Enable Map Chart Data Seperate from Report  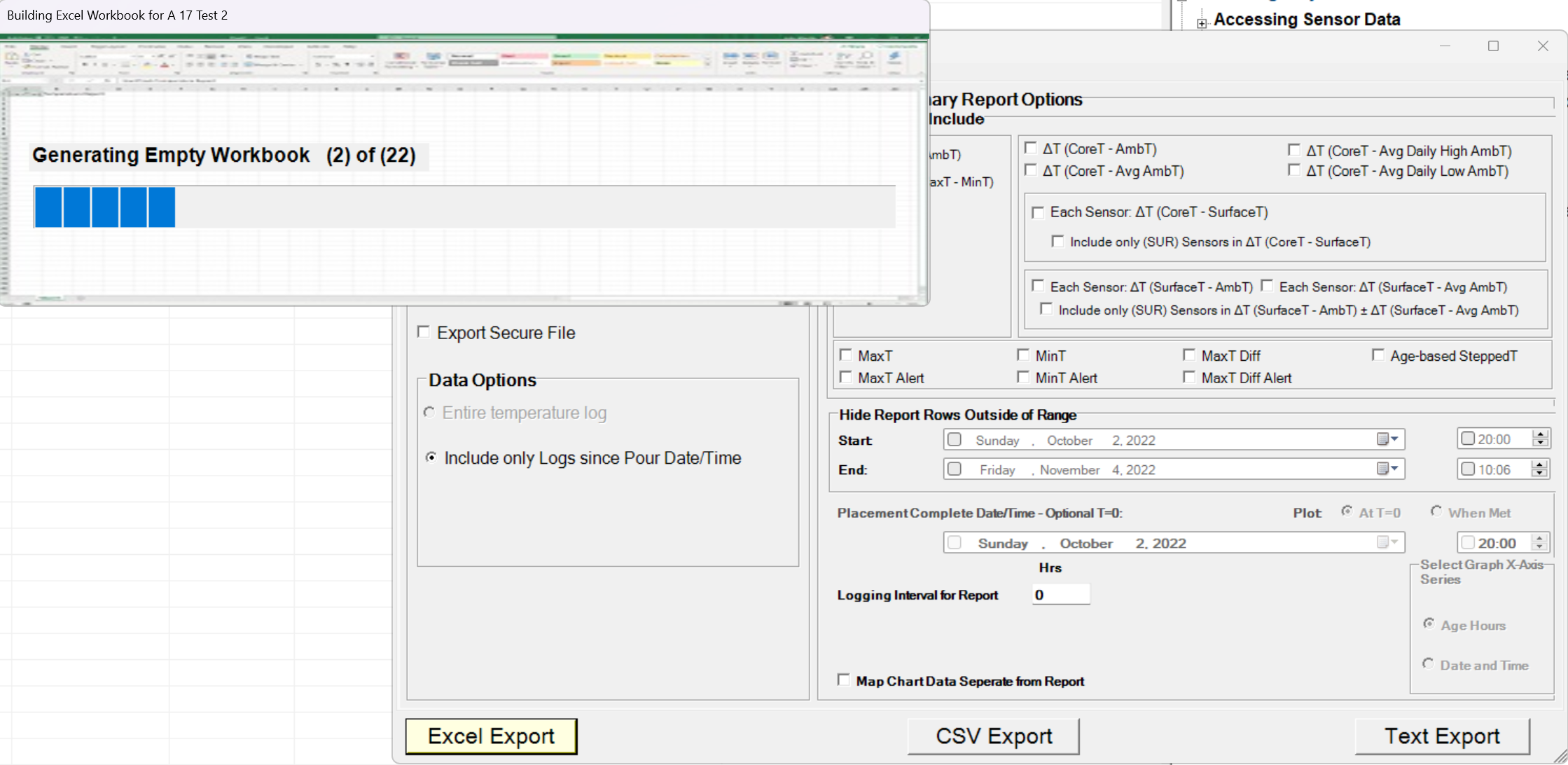[x=844, y=680]
